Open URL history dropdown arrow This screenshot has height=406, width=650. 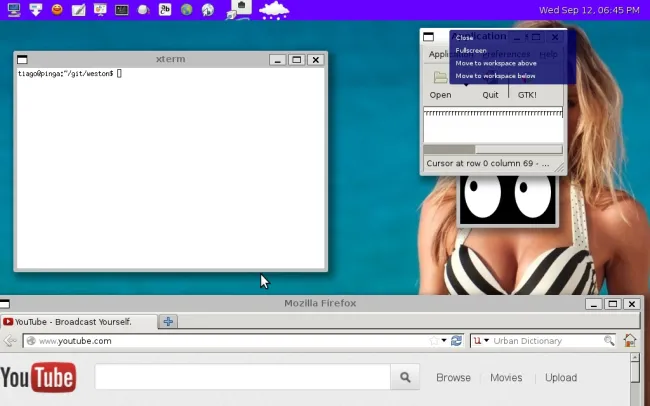click(x=444, y=341)
